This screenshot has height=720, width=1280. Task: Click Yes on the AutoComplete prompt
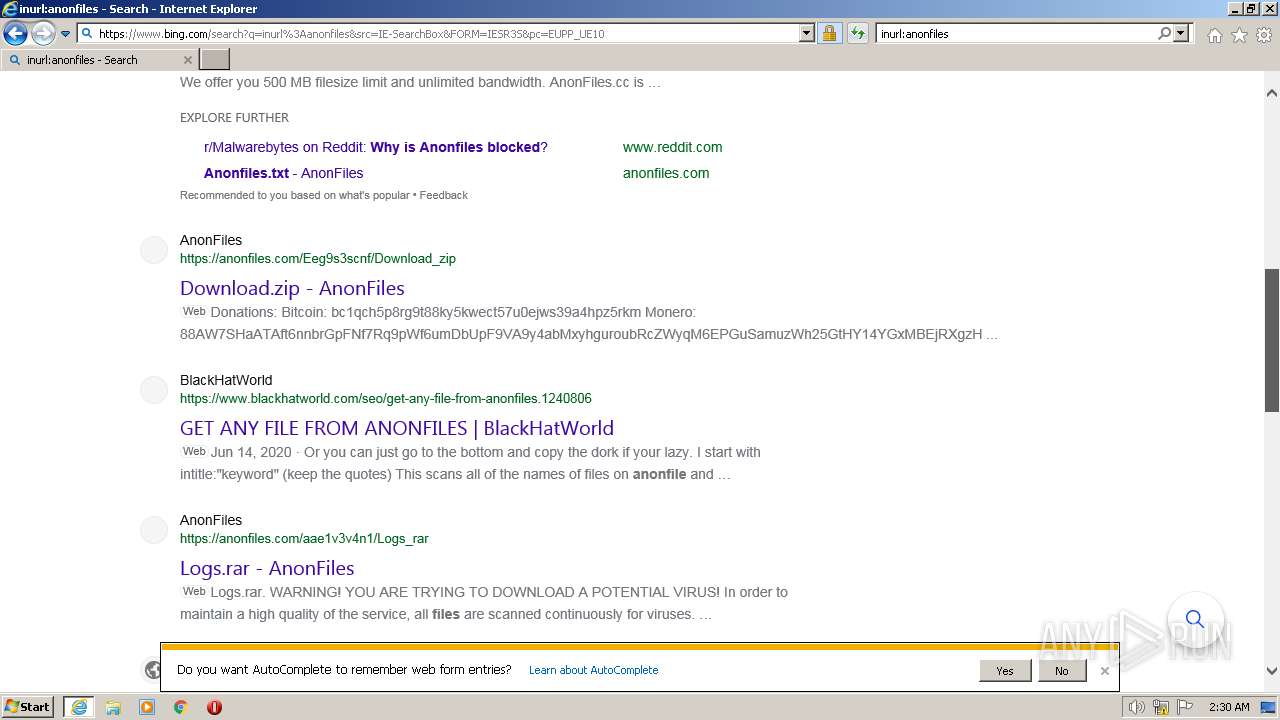[1005, 671]
